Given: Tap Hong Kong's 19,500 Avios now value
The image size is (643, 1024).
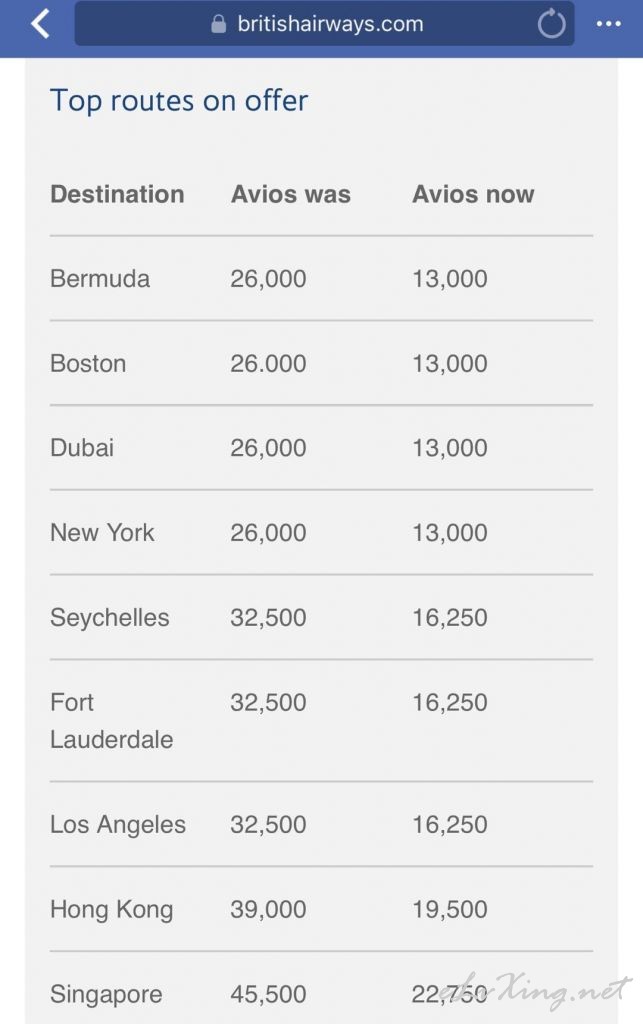Looking at the screenshot, I should (x=450, y=909).
